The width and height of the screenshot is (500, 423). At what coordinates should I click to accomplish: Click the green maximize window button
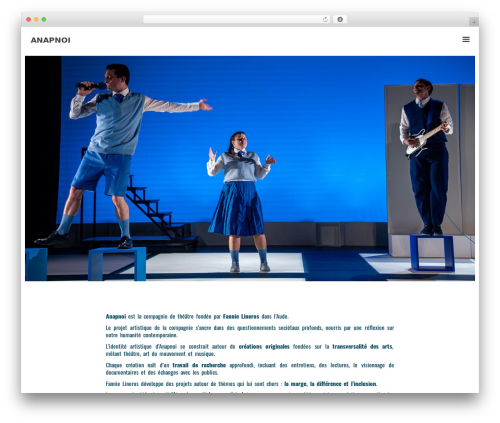[x=44, y=19]
